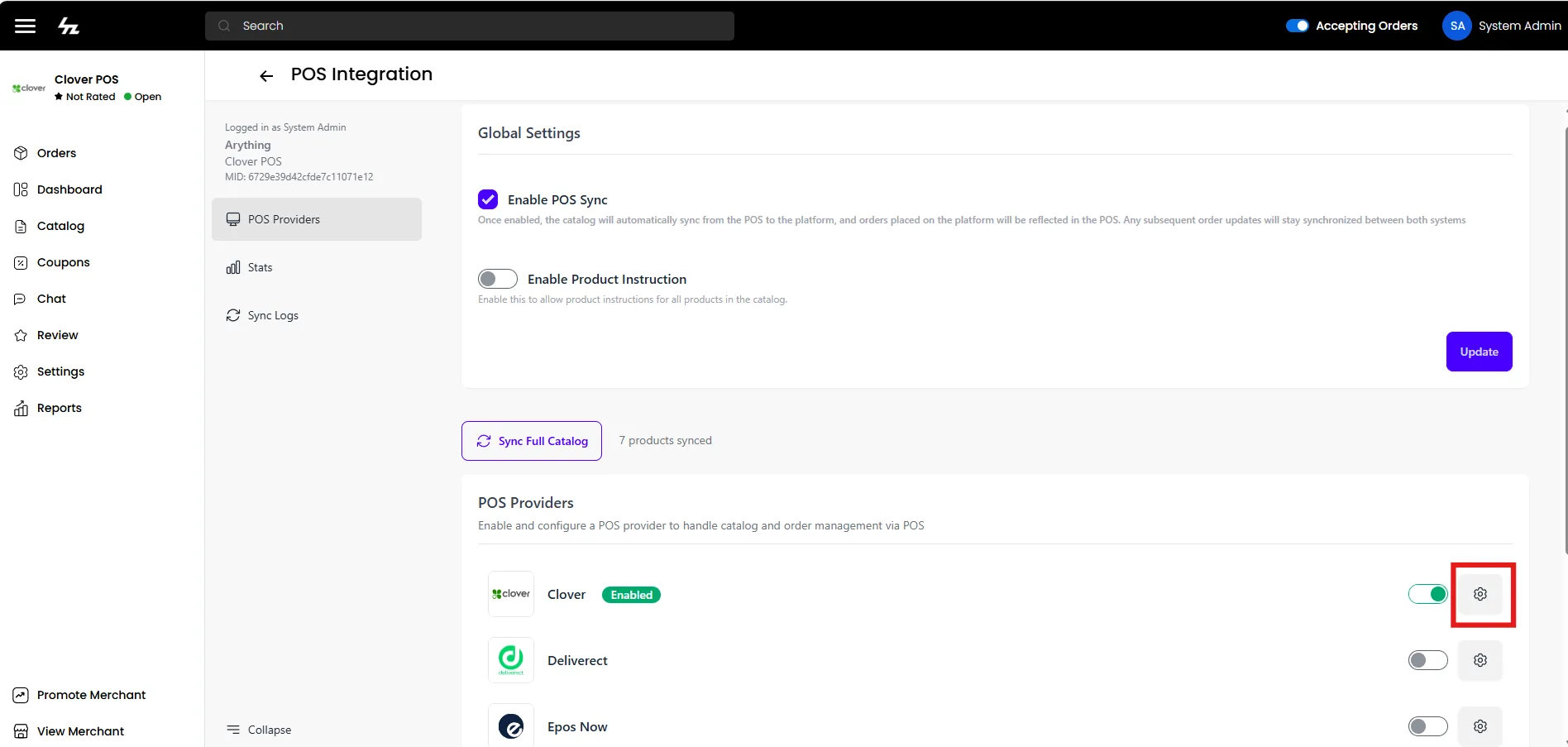1568x747 pixels.
Task: Click the Clover POS merchant logo in the sidebar
Action: (x=29, y=88)
